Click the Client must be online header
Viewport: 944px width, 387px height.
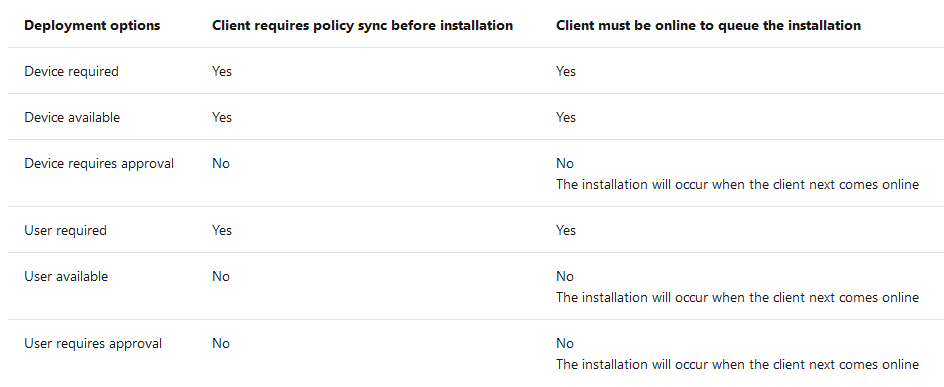point(708,26)
